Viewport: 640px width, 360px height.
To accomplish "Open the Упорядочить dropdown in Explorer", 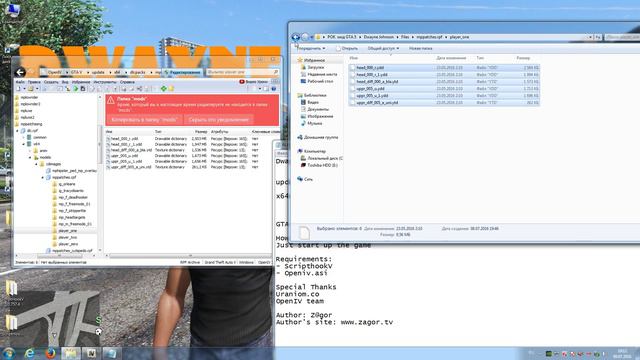I will pos(311,49).
